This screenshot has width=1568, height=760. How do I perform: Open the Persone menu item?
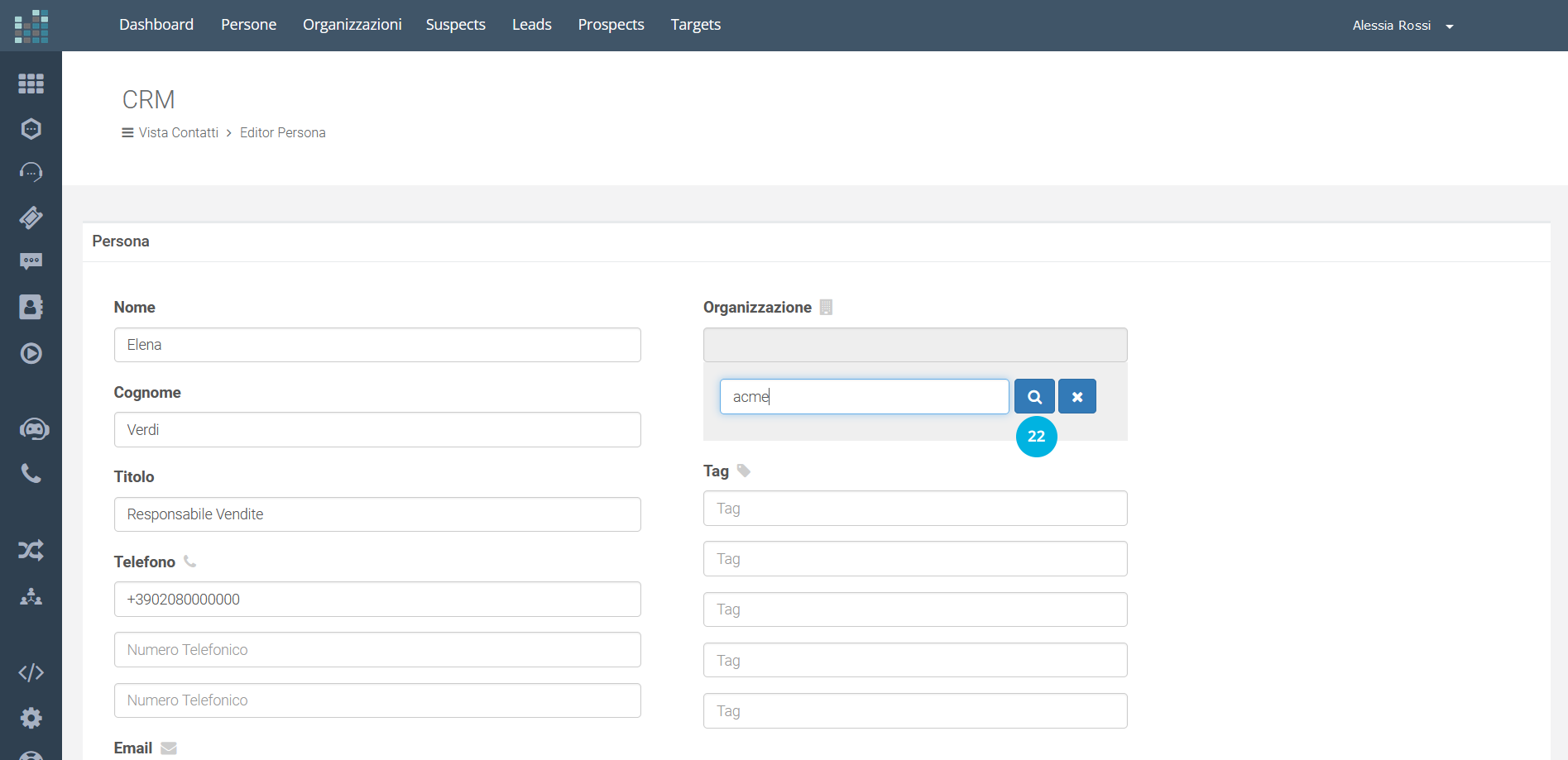coord(248,25)
